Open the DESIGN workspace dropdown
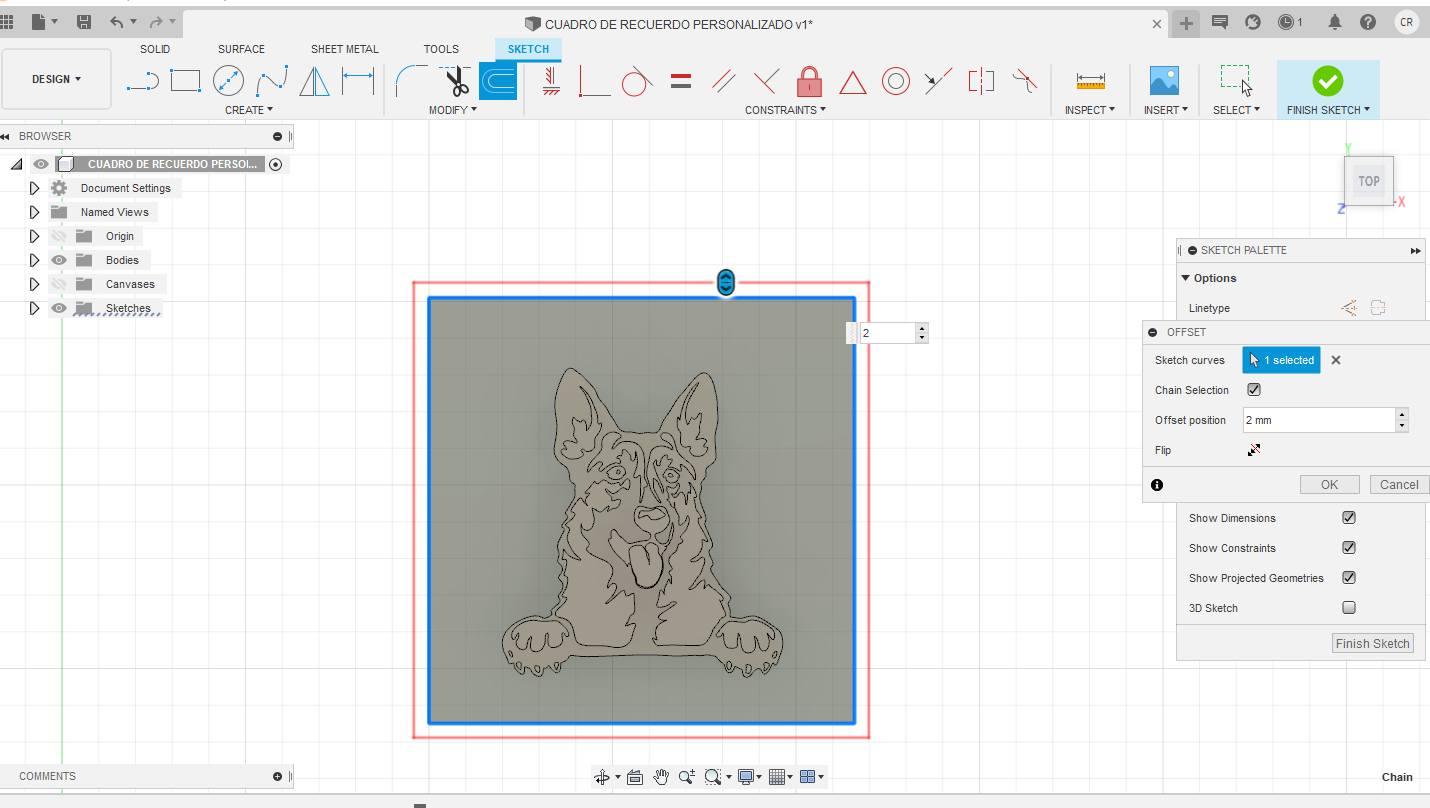The width and height of the screenshot is (1430, 808). coord(56,79)
